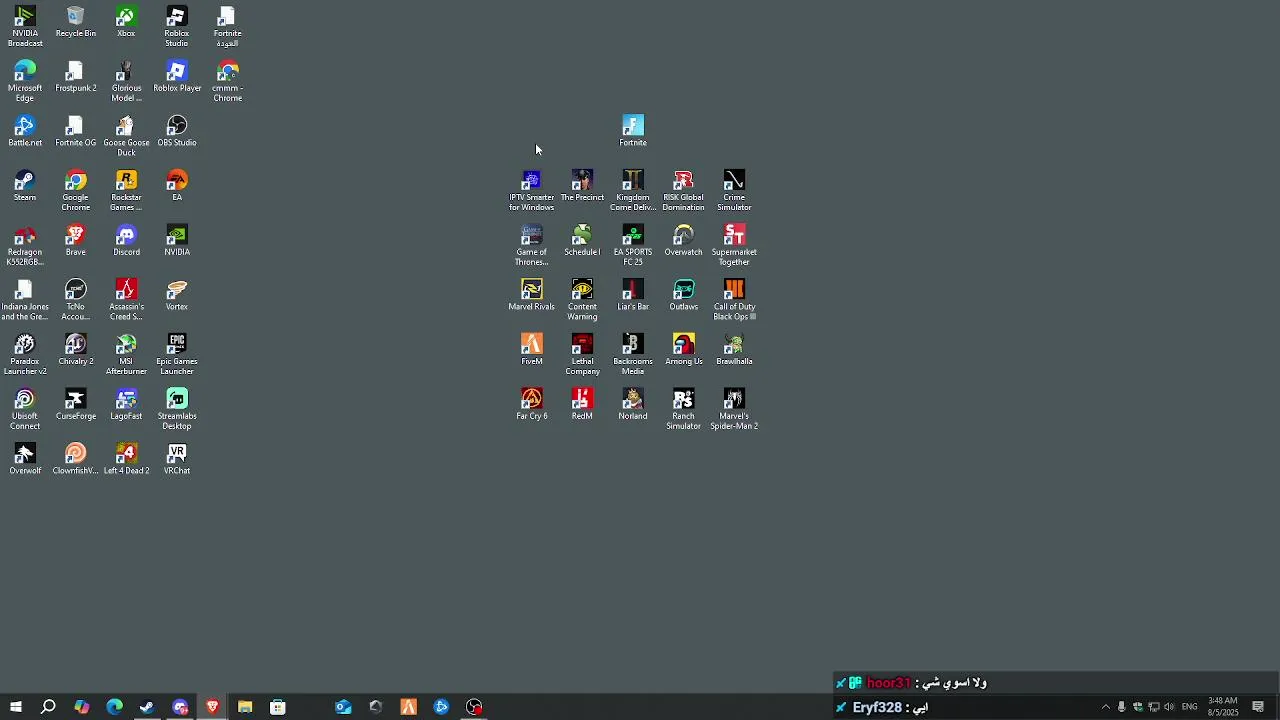Launch the Xbox desktop shortcut
Screen dimensions: 1280x720
tap(126, 22)
